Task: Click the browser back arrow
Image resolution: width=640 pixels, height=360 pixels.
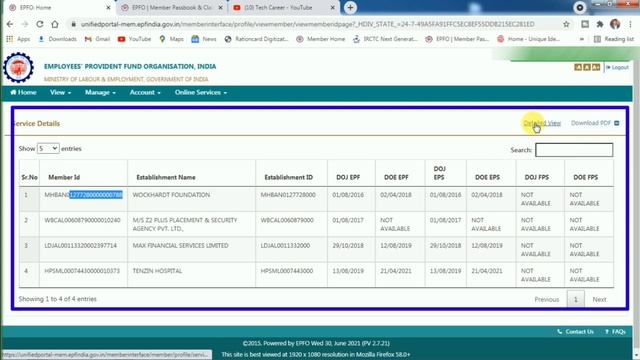Action: [x=10, y=24]
